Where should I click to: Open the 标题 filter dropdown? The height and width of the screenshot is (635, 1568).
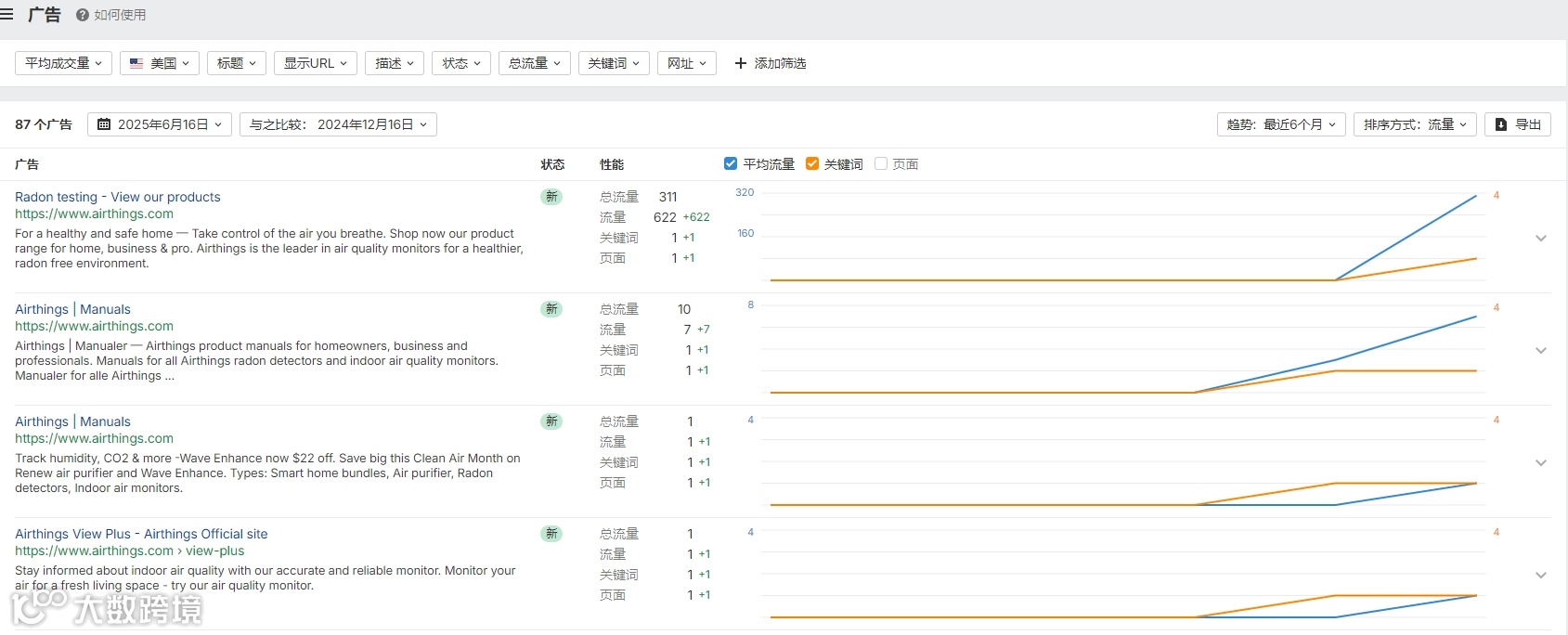237,63
